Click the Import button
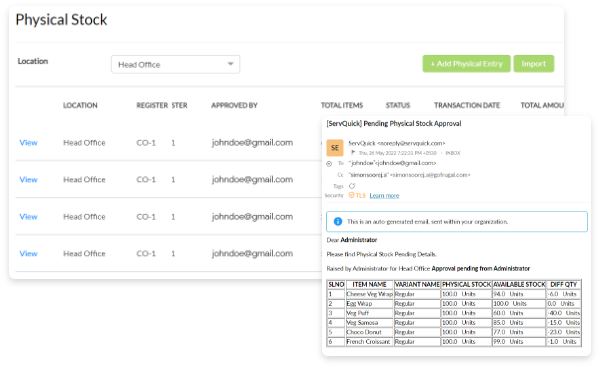The width and height of the screenshot is (600, 368). pos(533,64)
